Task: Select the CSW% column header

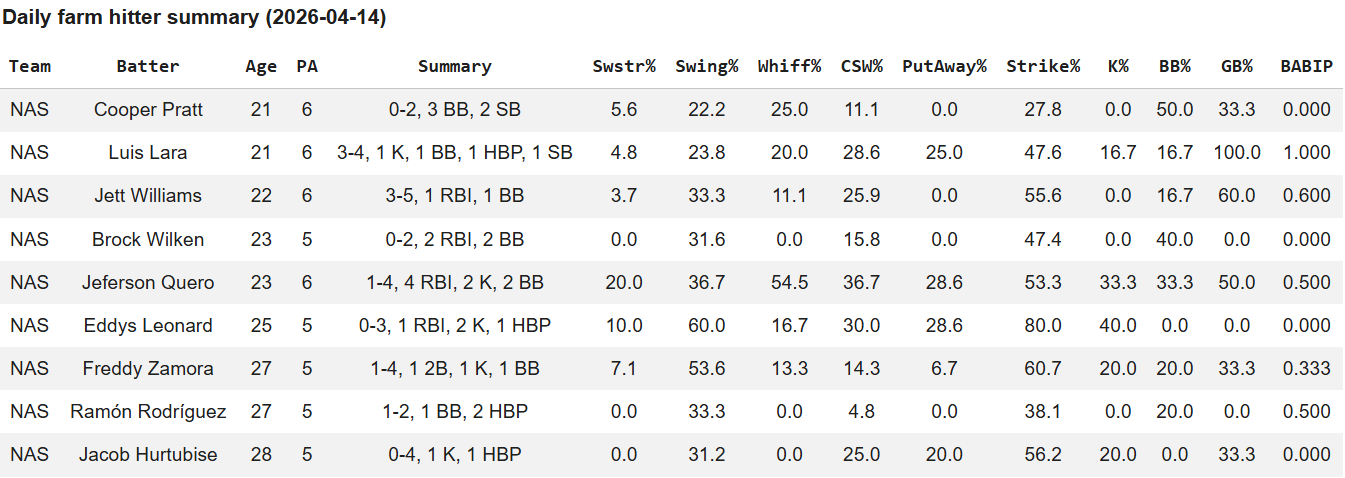Action: click(862, 67)
